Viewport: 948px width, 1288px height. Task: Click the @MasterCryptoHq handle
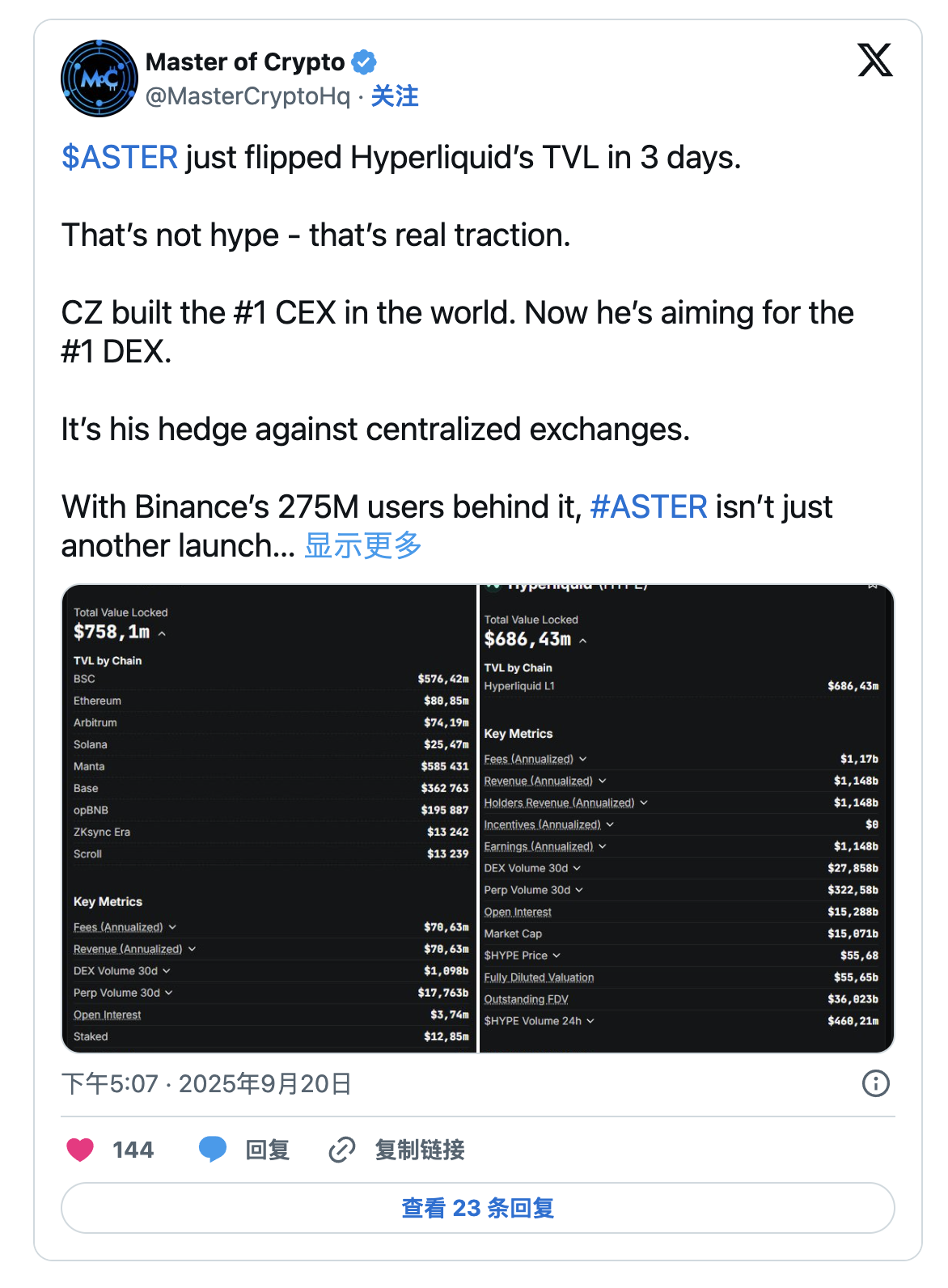(x=248, y=96)
